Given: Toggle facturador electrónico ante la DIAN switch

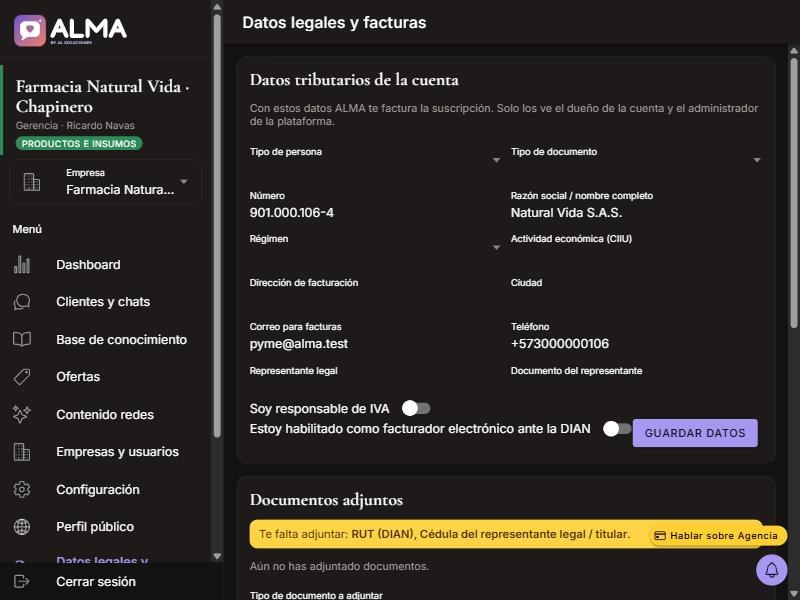Looking at the screenshot, I should [617, 429].
